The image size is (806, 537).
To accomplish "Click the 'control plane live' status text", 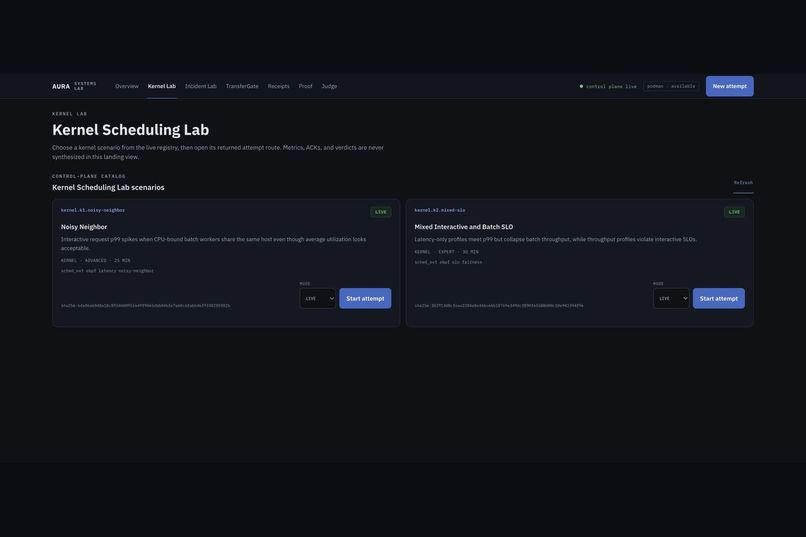I will coord(611,86).
